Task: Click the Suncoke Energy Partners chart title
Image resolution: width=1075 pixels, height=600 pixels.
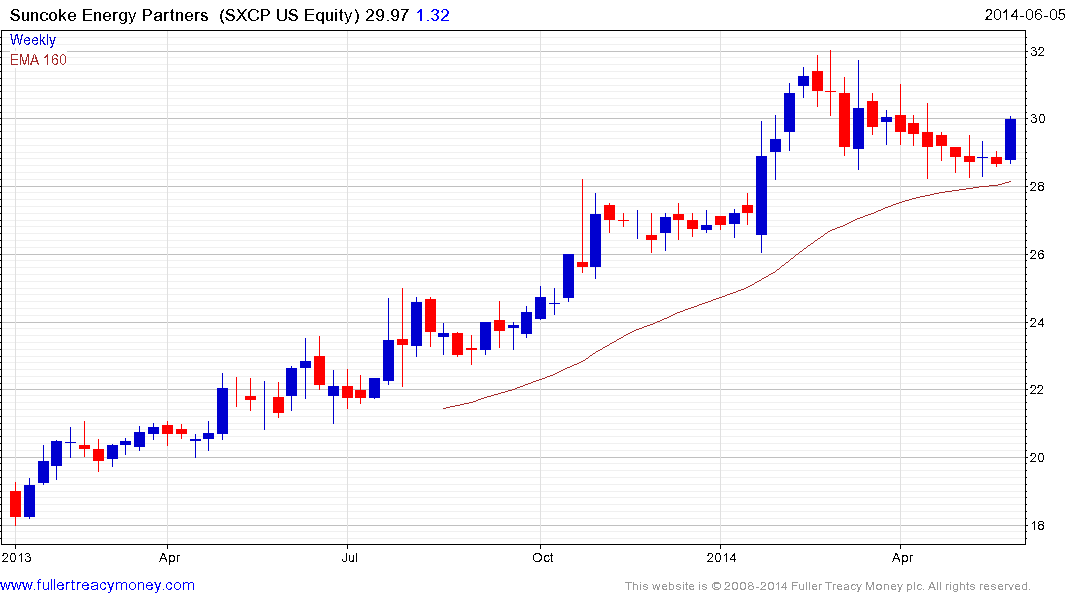Action: pyautogui.click(x=109, y=15)
